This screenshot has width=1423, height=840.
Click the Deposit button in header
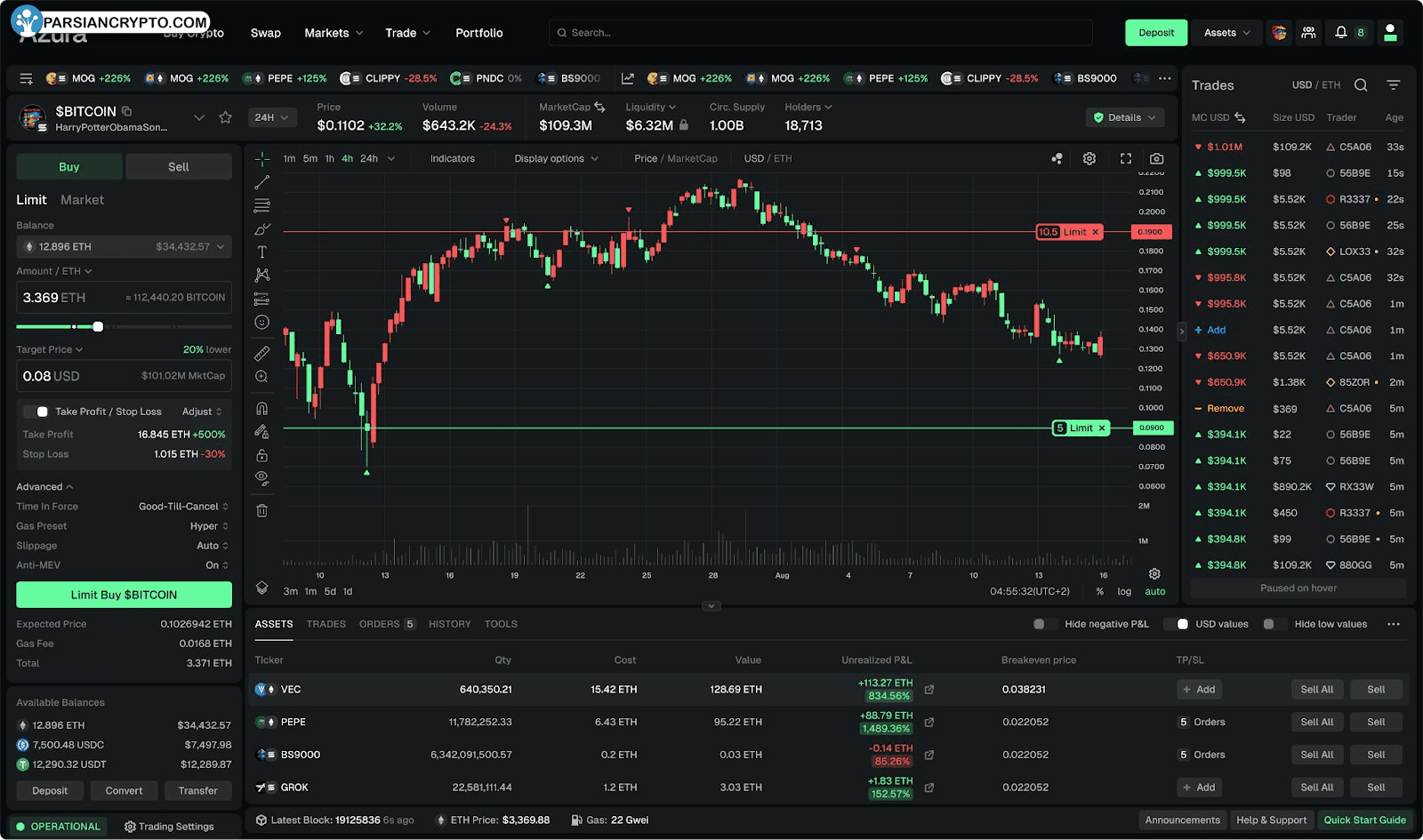click(x=1156, y=33)
